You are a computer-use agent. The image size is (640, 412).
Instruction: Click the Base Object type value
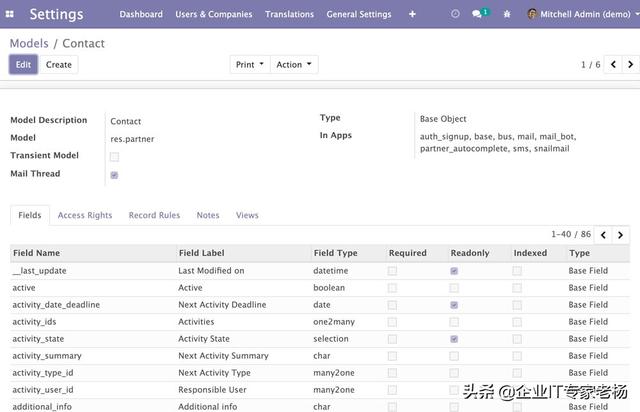click(x=443, y=119)
